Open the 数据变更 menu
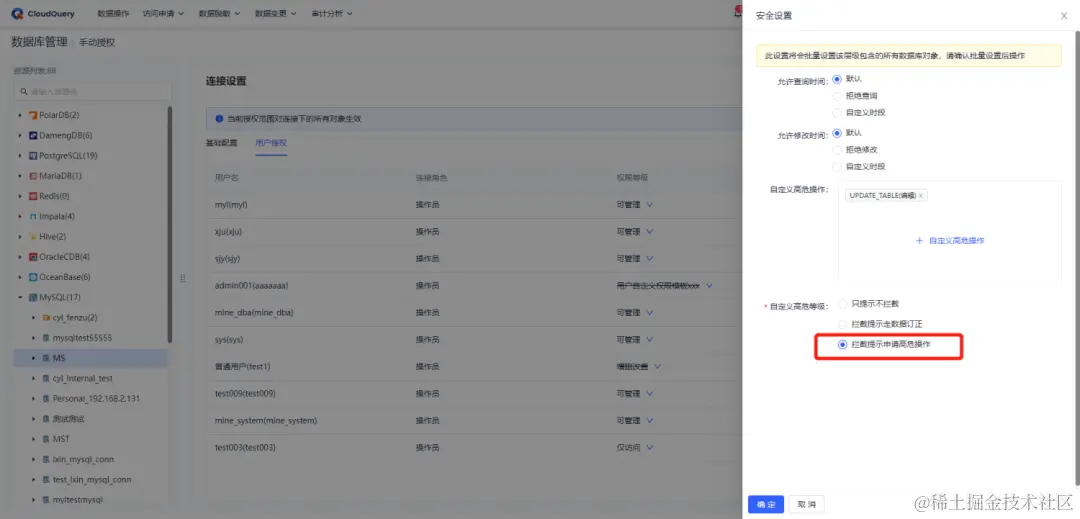Image resolution: width=1080 pixels, height=519 pixels. tap(276, 14)
